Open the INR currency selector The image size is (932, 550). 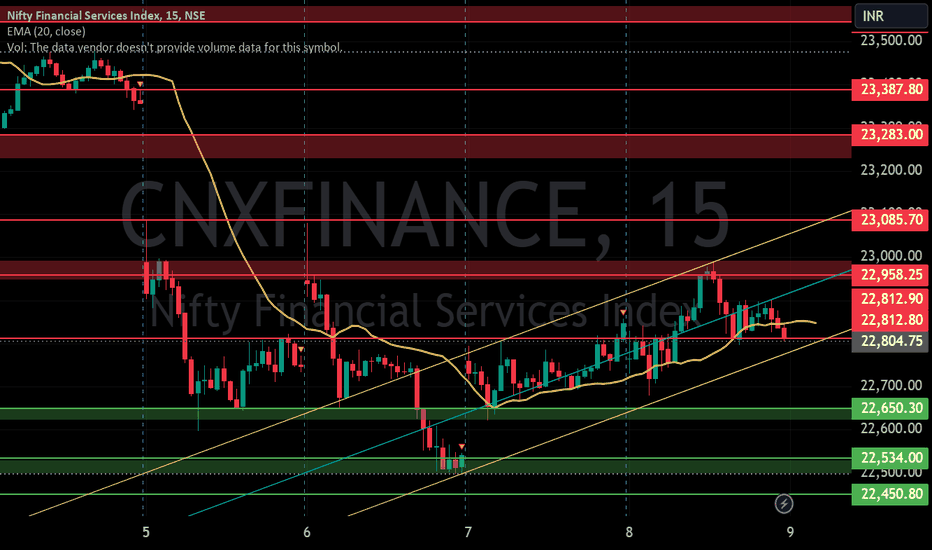click(890, 16)
